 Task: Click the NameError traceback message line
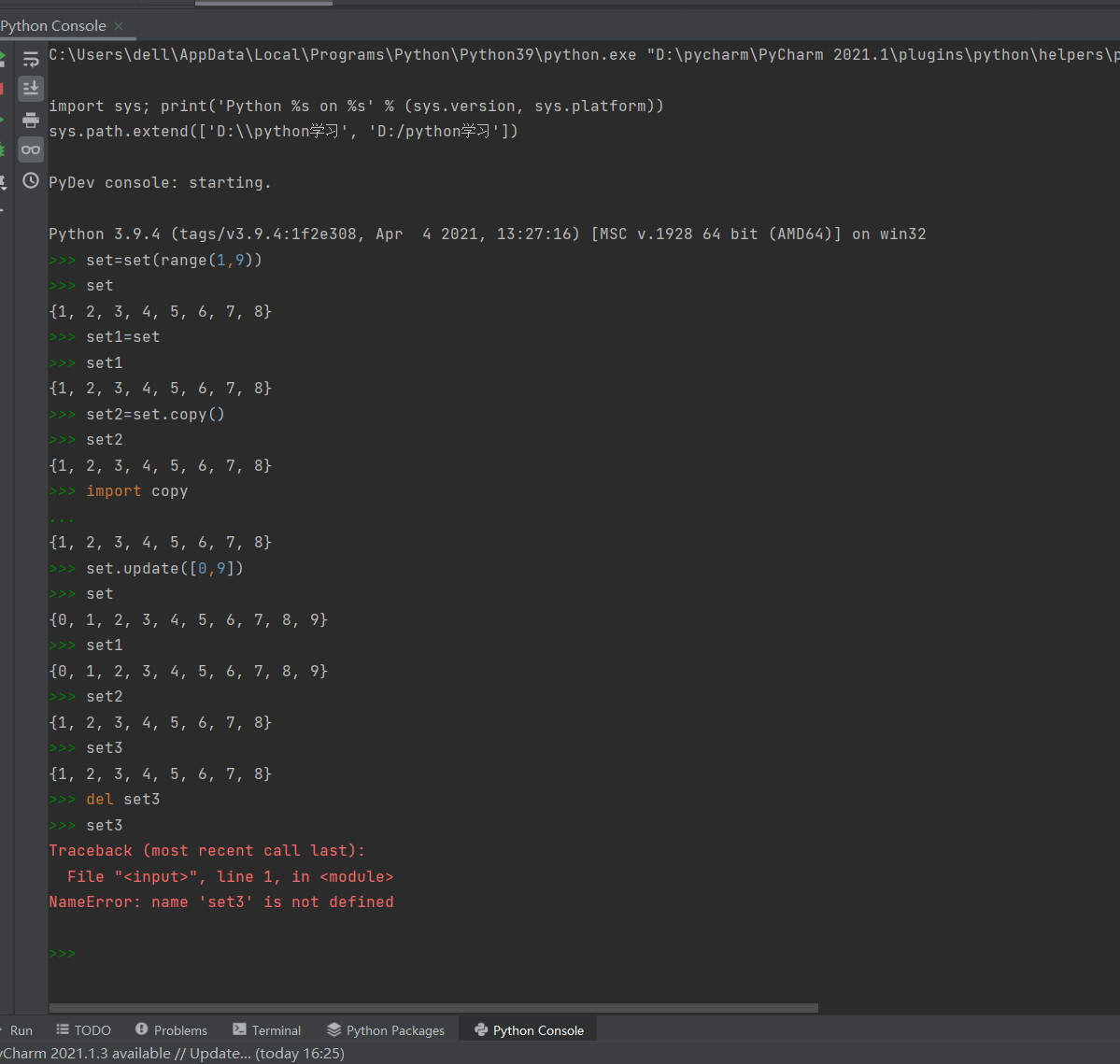pos(221,902)
